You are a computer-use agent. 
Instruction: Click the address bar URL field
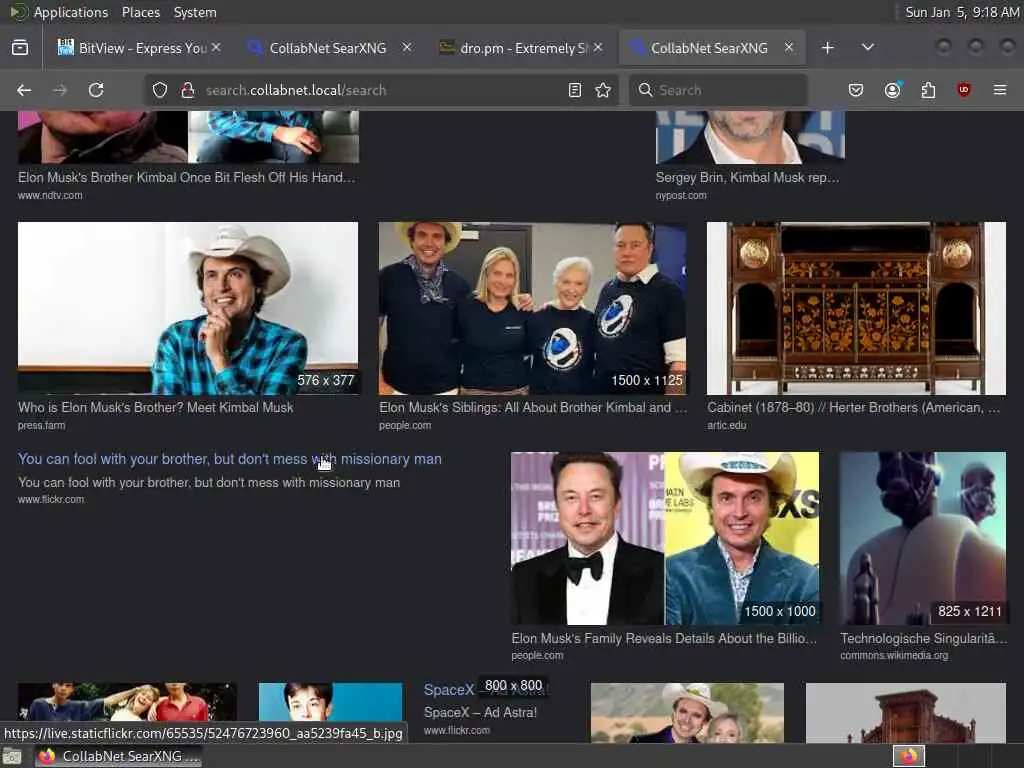379,90
